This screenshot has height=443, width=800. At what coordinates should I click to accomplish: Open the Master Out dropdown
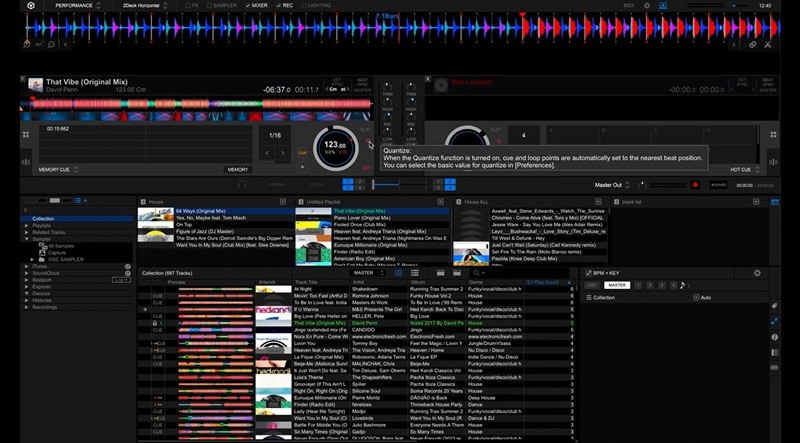point(612,185)
